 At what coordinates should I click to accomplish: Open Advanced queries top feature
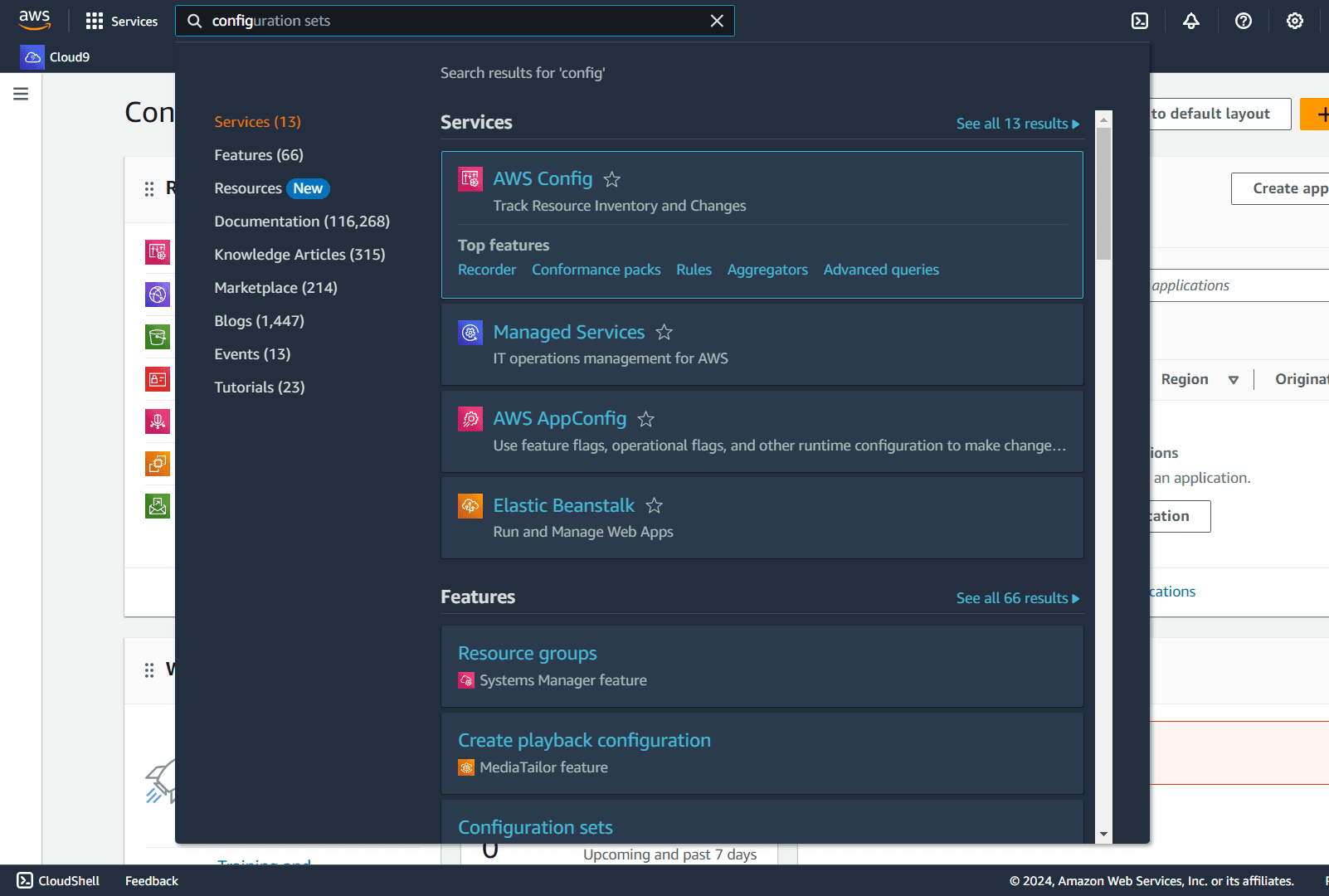pos(881,270)
